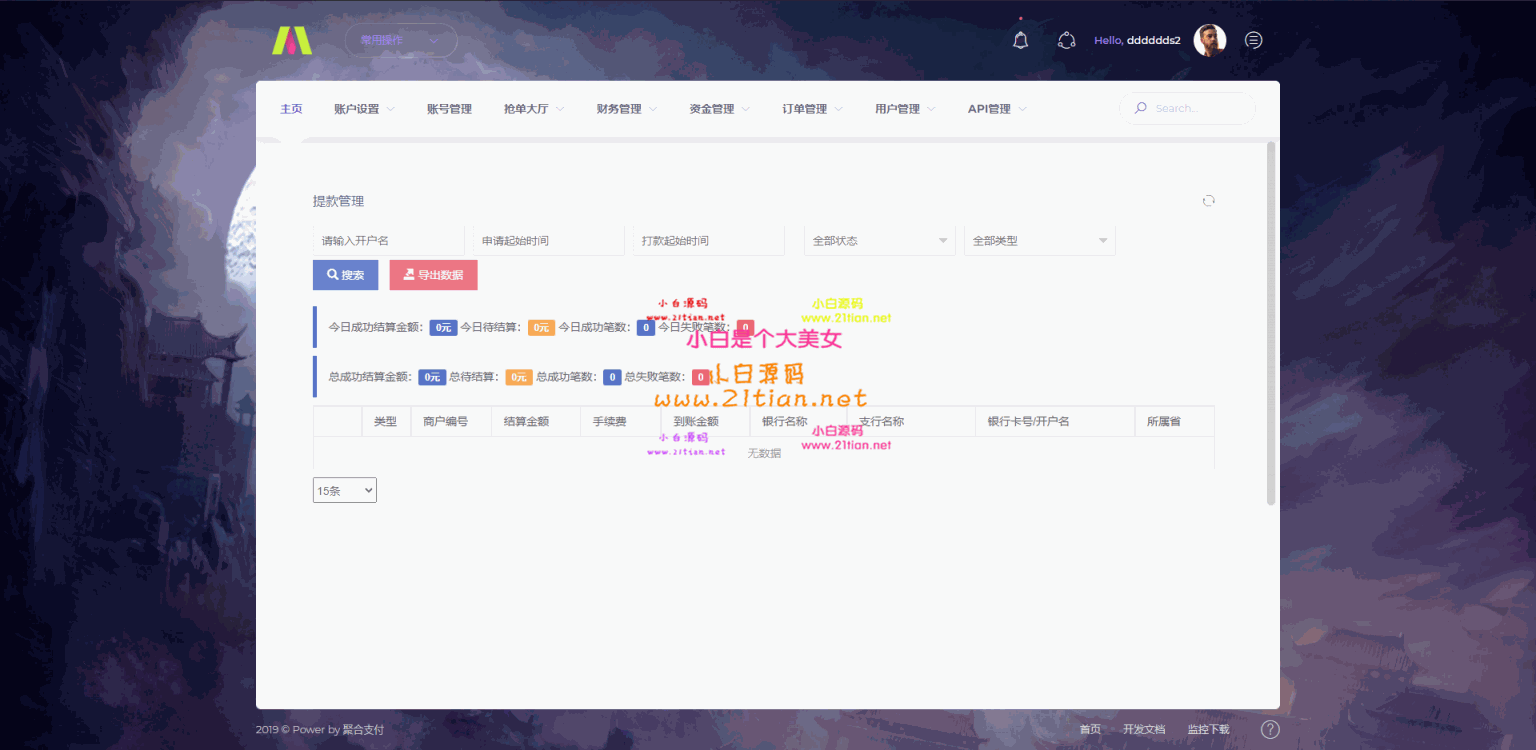
Task: Click the 导出数据 export button
Action: click(434, 275)
